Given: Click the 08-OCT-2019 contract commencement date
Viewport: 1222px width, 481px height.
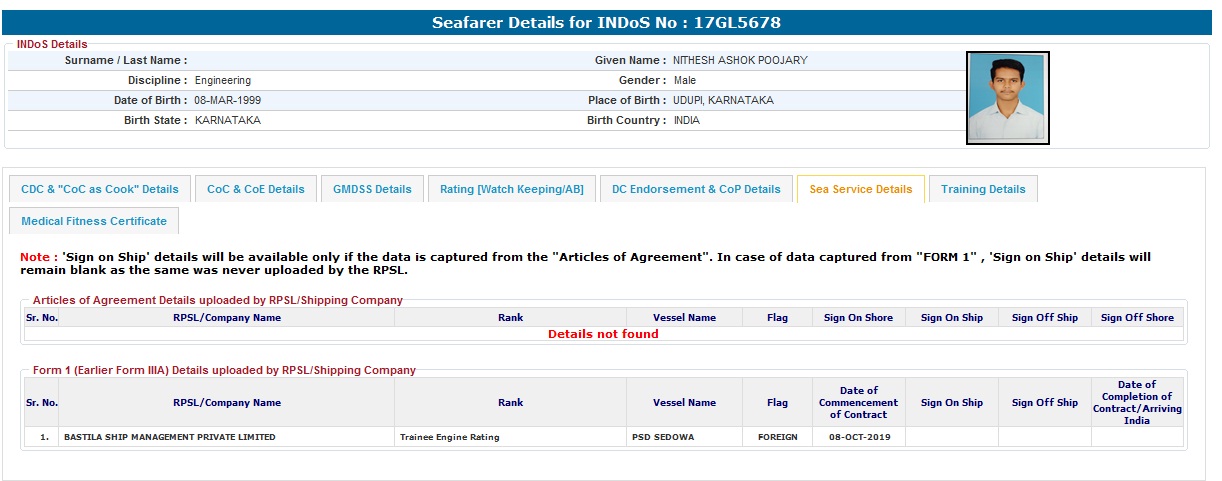Looking at the screenshot, I should pos(858,437).
